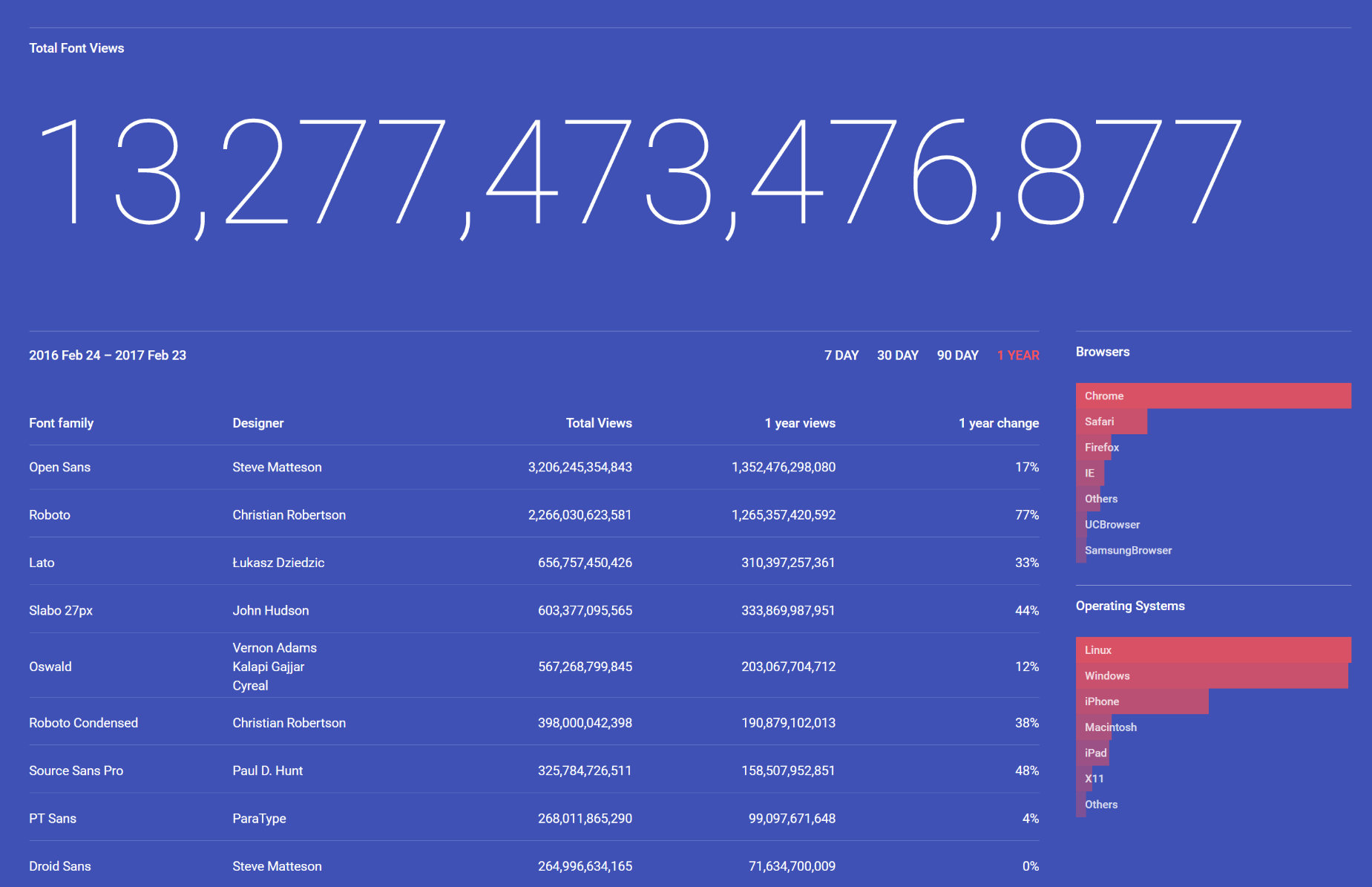Switch to the 7 DAY range

[841, 356]
